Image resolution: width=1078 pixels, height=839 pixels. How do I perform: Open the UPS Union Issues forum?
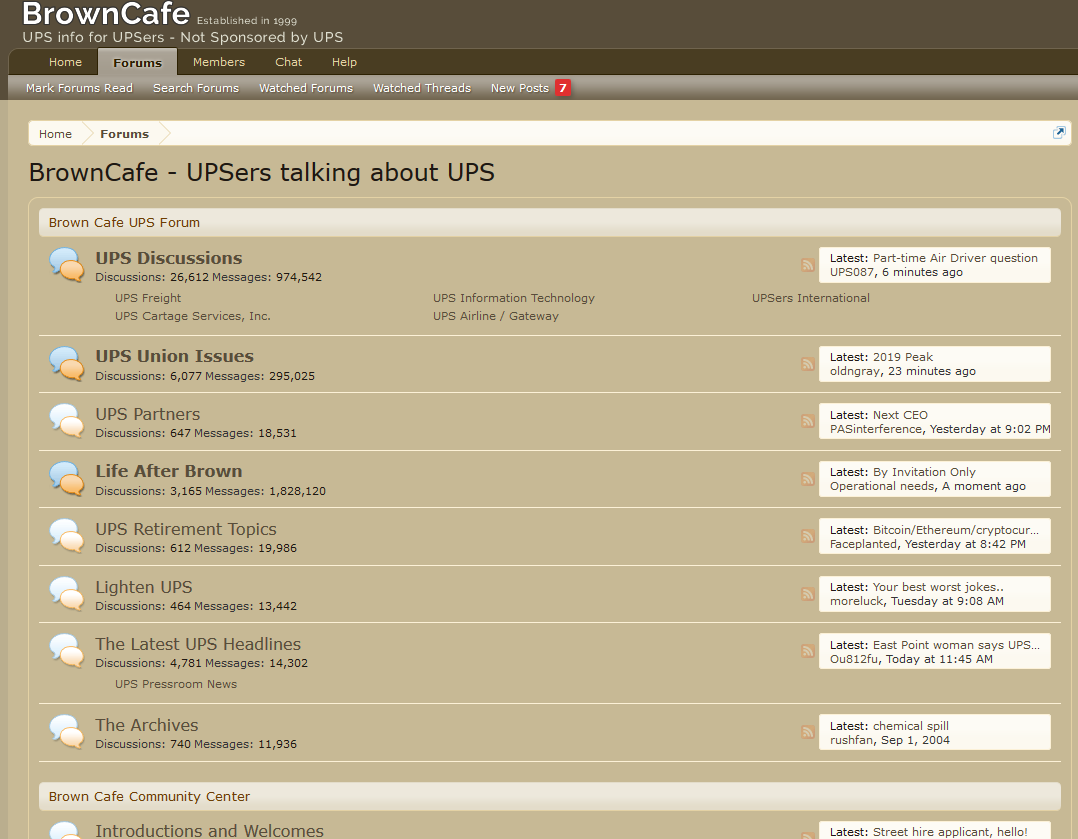[175, 356]
